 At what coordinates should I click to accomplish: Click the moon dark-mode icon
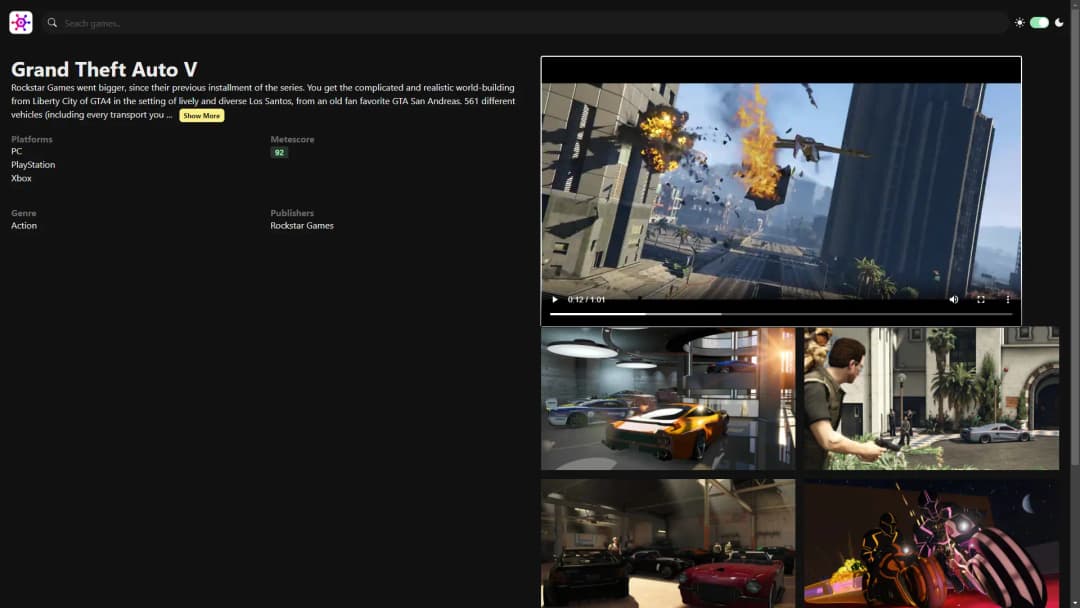(1059, 23)
